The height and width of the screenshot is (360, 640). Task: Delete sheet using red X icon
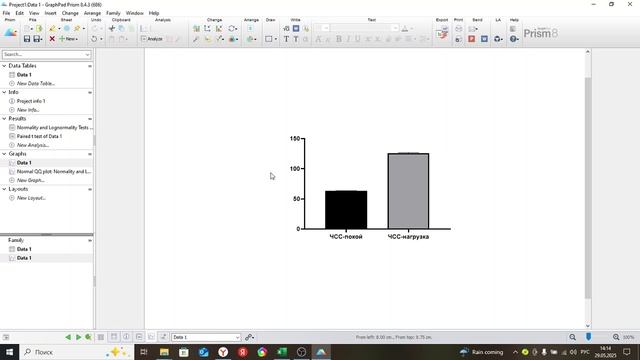(x=52, y=39)
